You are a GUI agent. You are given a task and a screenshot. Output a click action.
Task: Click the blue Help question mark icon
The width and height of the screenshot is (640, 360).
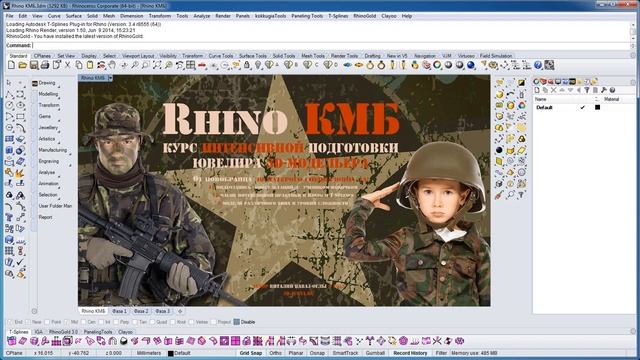click(538, 65)
